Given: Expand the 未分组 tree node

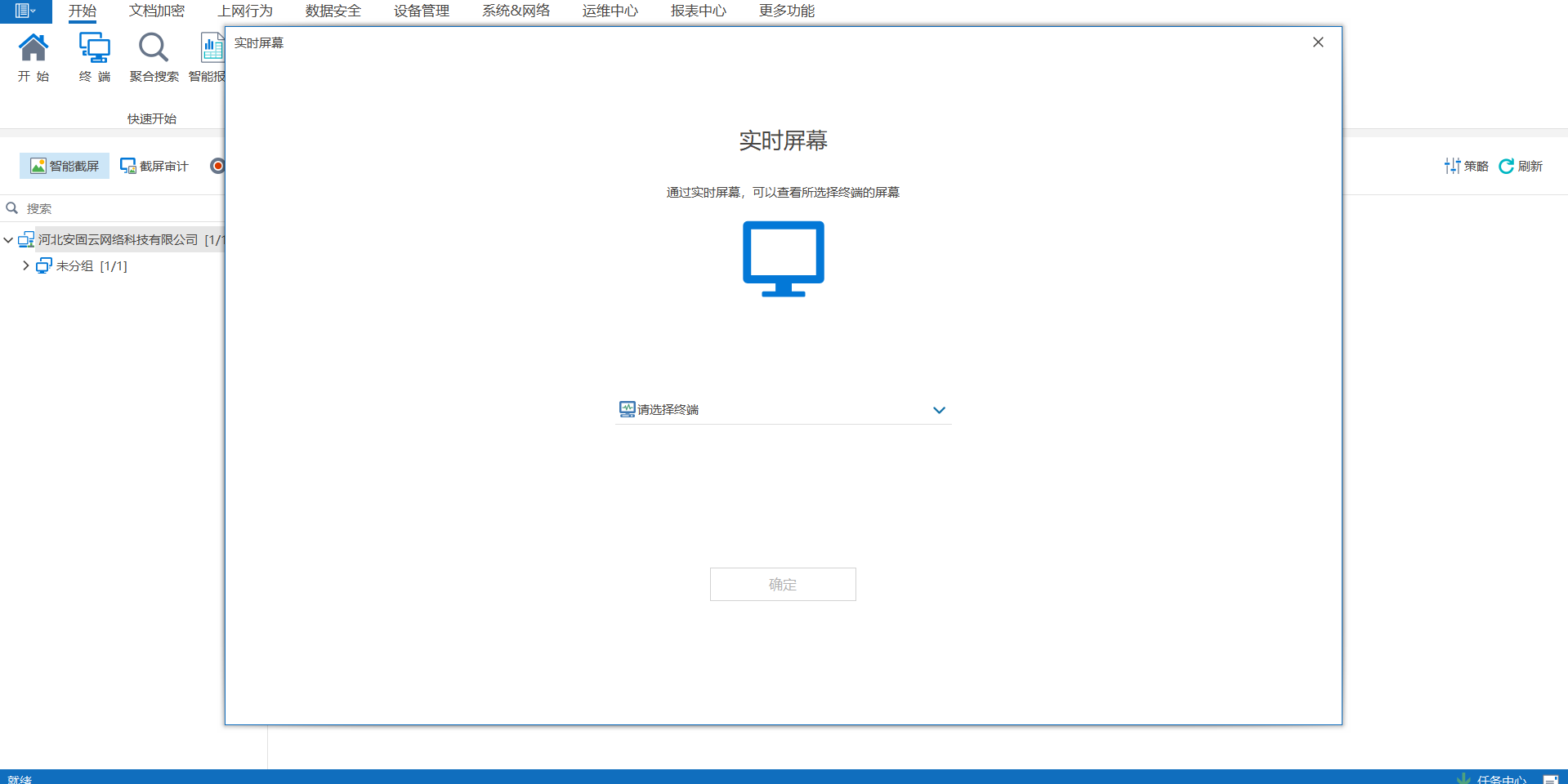Looking at the screenshot, I should click(26, 265).
